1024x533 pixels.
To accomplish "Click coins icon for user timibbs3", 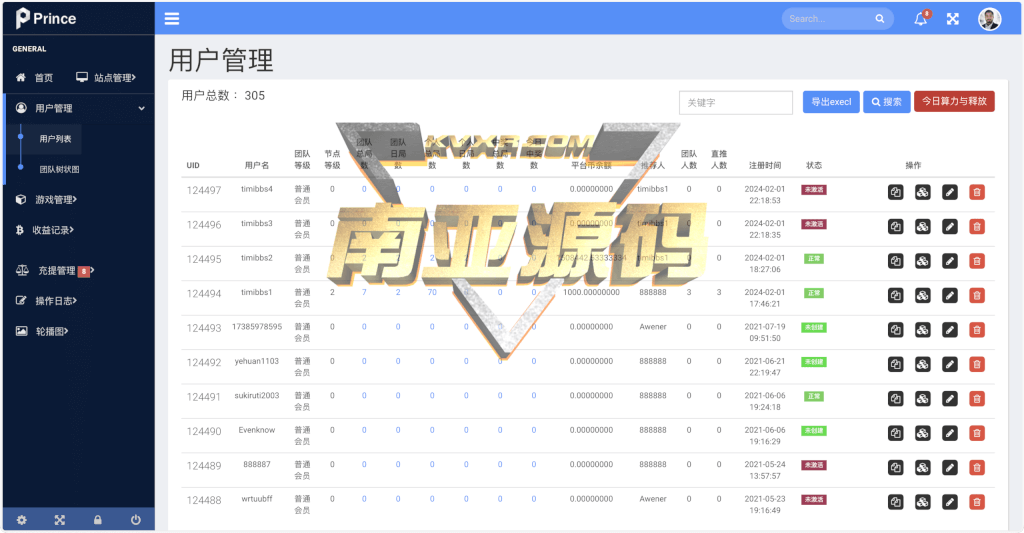I will [x=922, y=227].
